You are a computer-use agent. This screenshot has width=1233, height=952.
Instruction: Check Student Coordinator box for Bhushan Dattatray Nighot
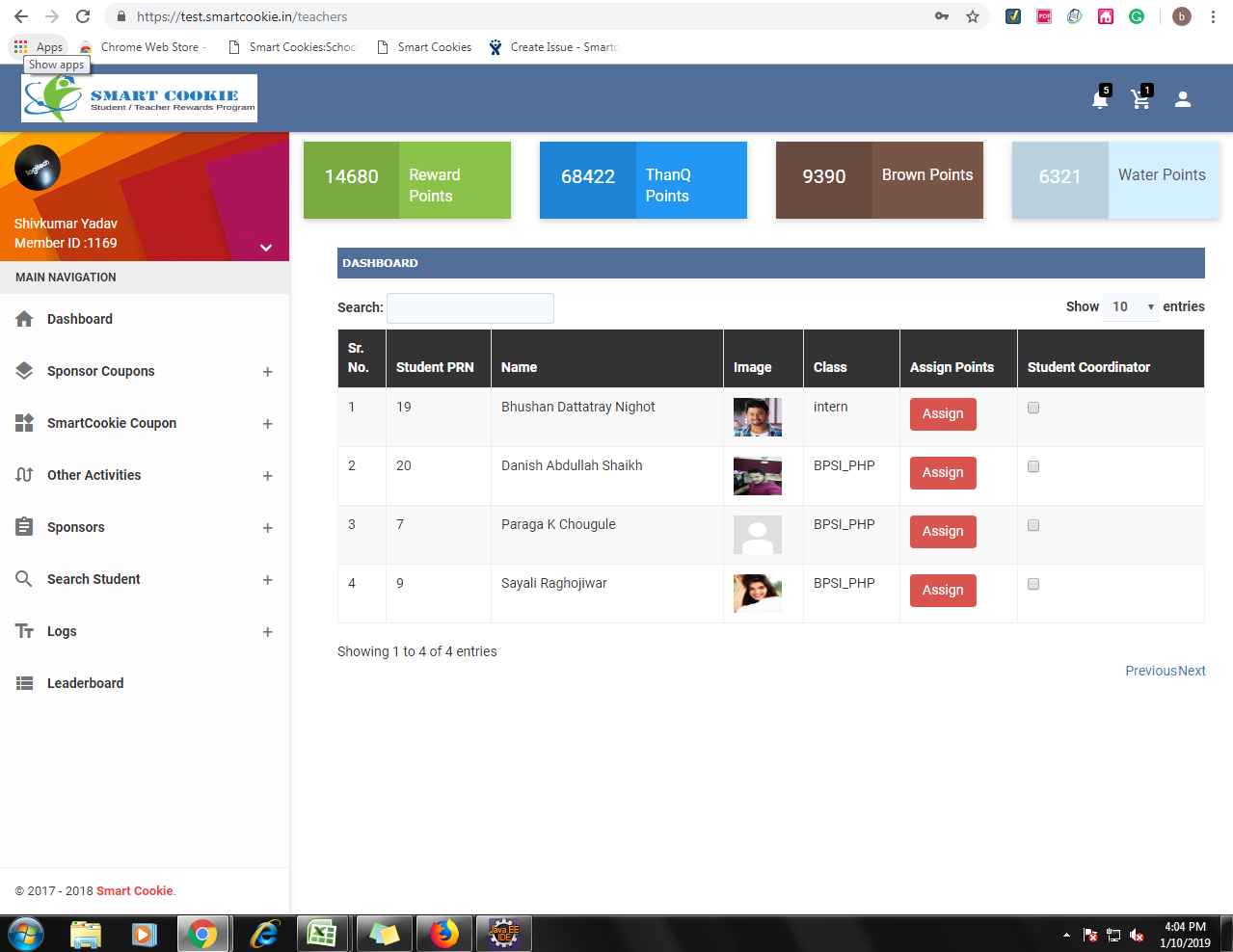tap(1033, 408)
